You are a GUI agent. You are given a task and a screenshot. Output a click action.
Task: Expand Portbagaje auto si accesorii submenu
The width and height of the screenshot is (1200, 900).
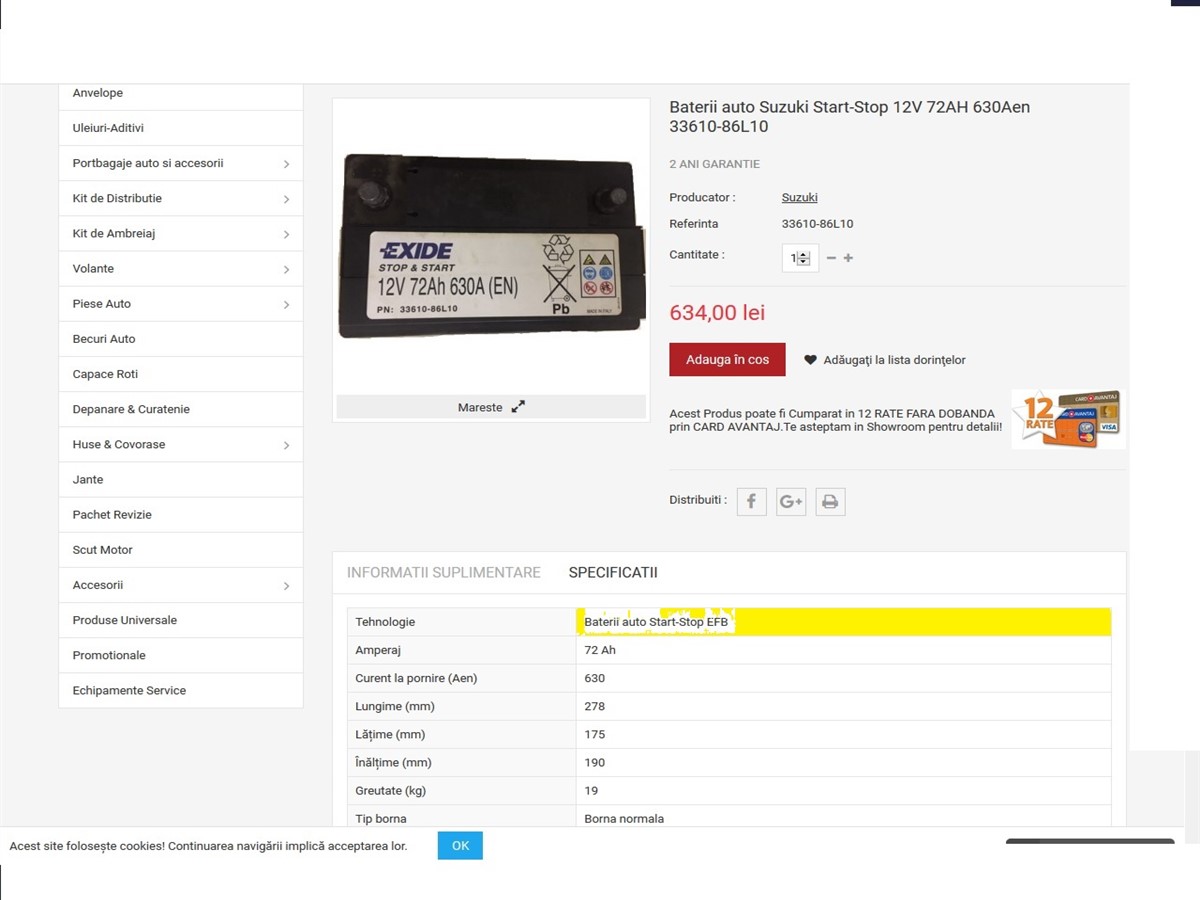click(286, 164)
